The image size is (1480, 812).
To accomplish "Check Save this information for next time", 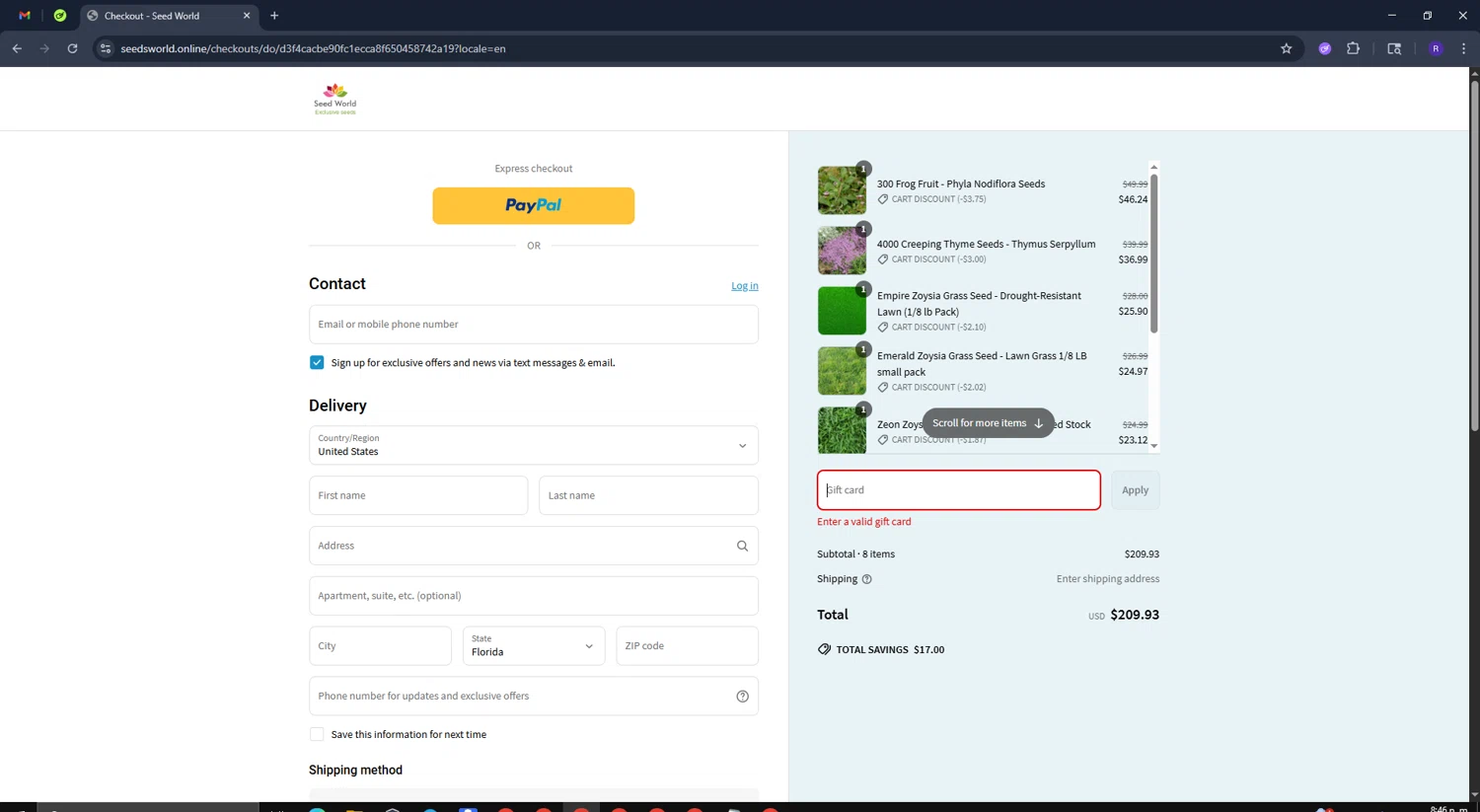I will click(x=317, y=734).
